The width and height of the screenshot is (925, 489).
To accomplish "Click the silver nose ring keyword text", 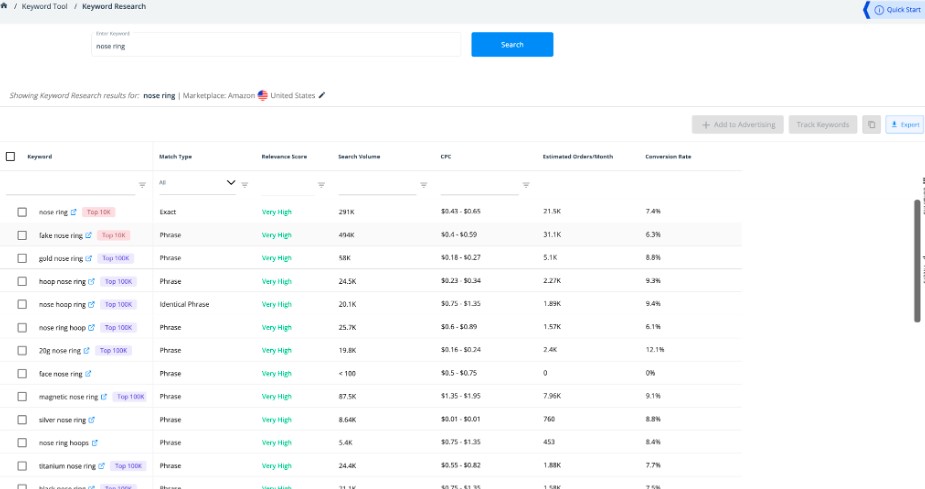I will pyautogui.click(x=62, y=420).
